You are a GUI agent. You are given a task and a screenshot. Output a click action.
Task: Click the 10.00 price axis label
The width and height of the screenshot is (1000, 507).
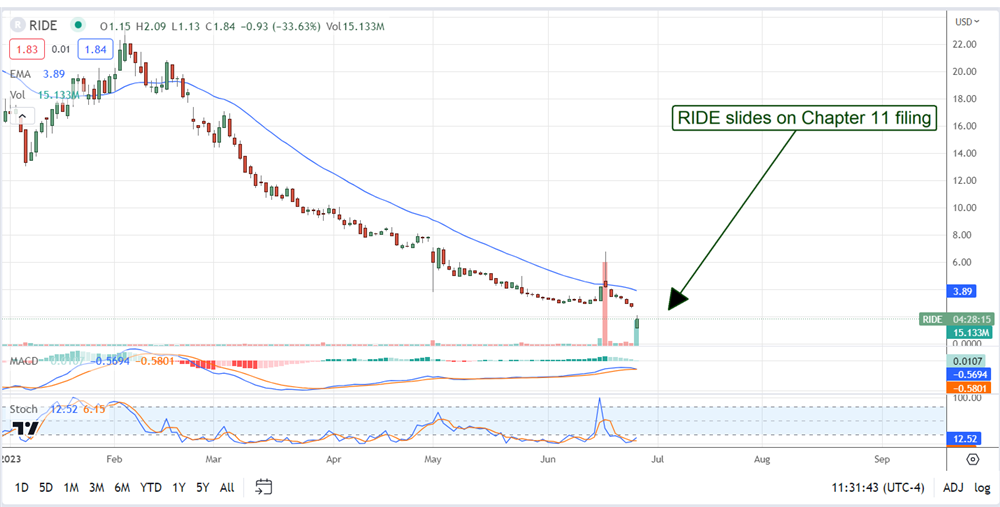(x=965, y=208)
